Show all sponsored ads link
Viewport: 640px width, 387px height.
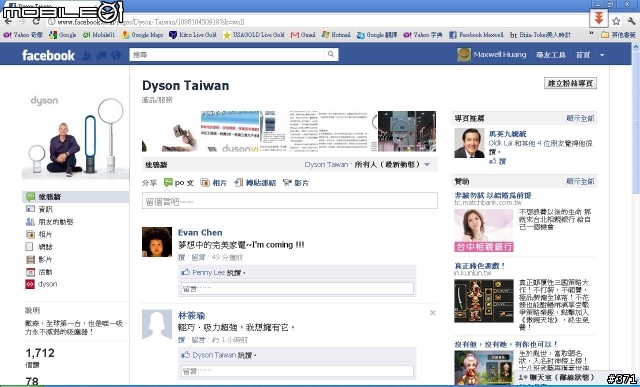click(x=580, y=181)
